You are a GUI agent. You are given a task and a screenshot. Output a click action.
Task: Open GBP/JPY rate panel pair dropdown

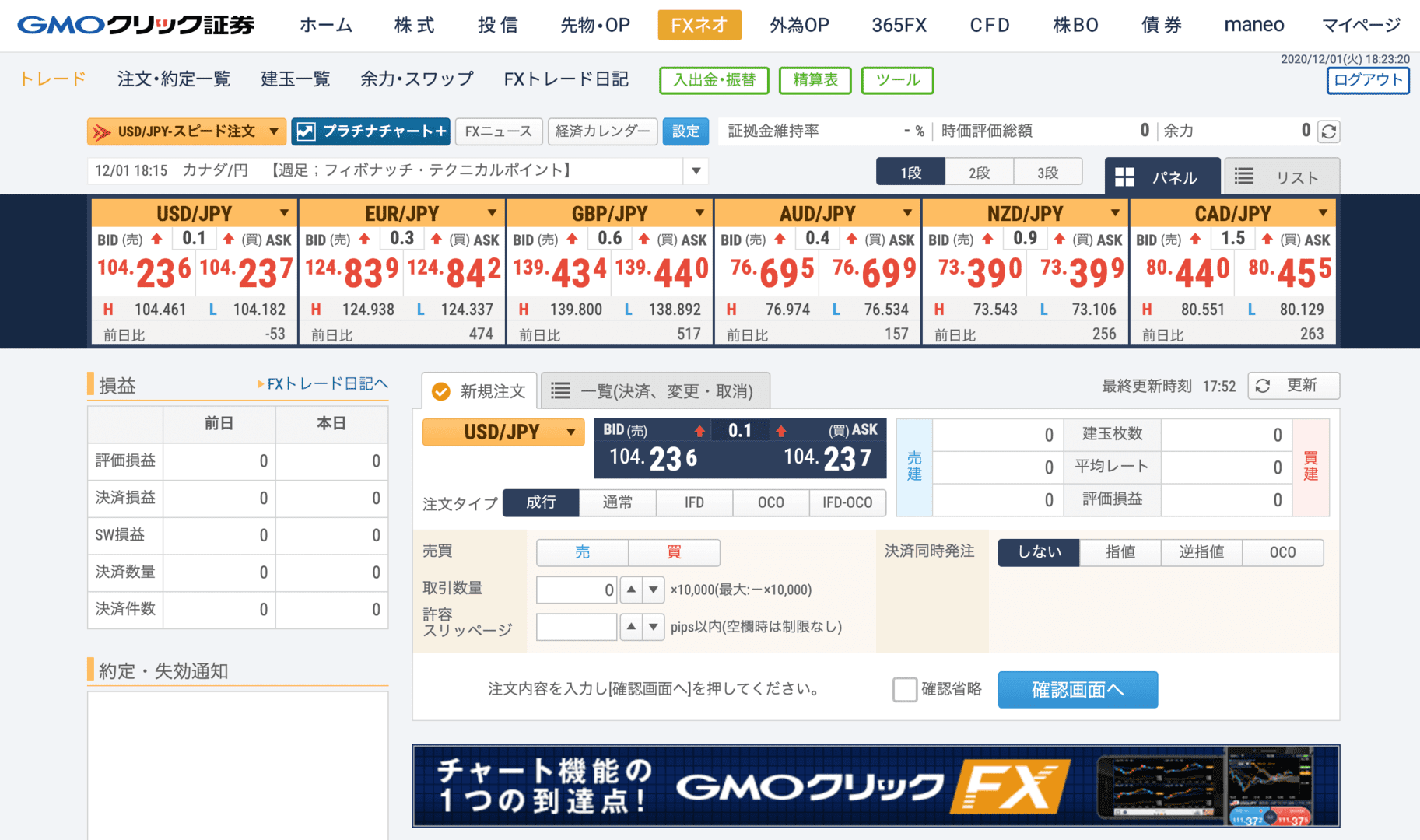point(699,213)
